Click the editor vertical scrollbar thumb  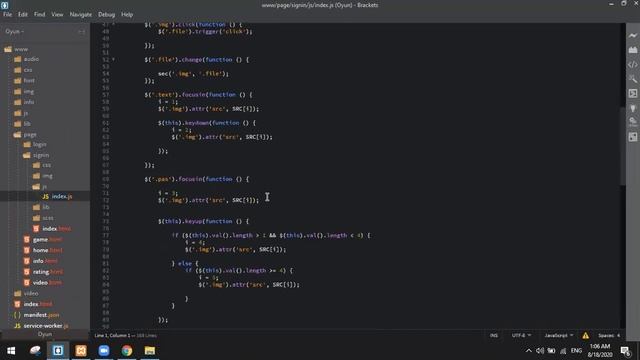(x=622, y=146)
